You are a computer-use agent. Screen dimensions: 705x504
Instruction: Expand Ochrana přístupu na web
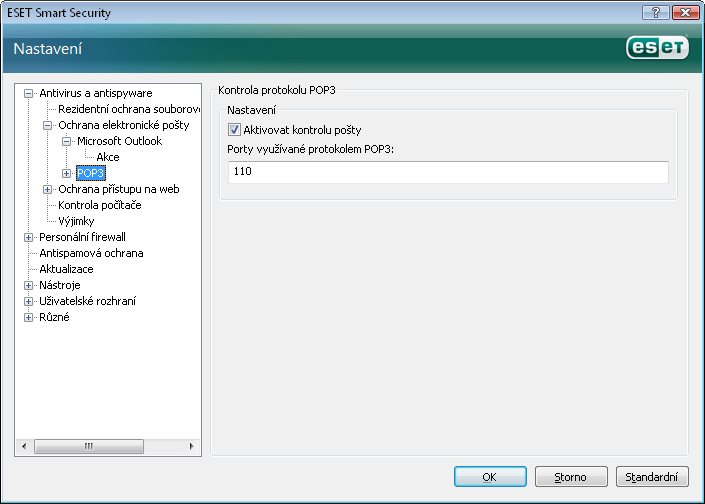pos(47,190)
